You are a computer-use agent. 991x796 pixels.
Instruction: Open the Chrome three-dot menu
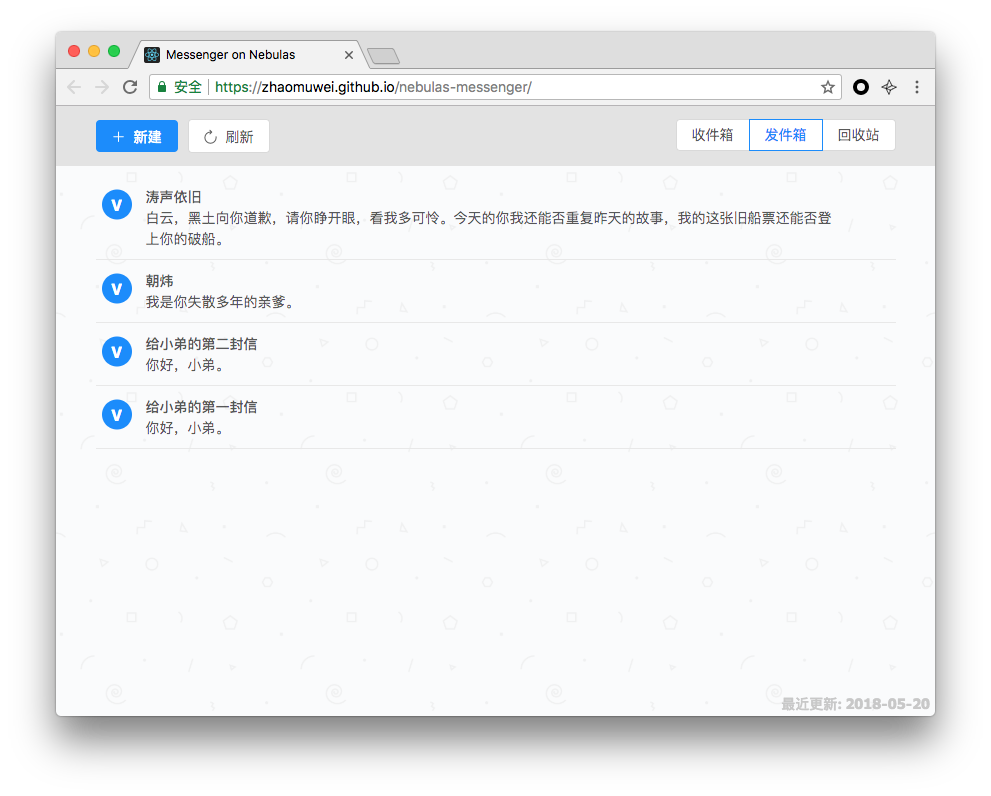tap(917, 87)
